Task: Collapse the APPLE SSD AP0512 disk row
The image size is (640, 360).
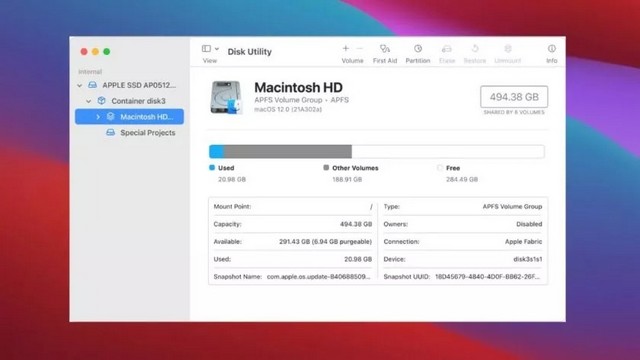Action: tap(80, 86)
